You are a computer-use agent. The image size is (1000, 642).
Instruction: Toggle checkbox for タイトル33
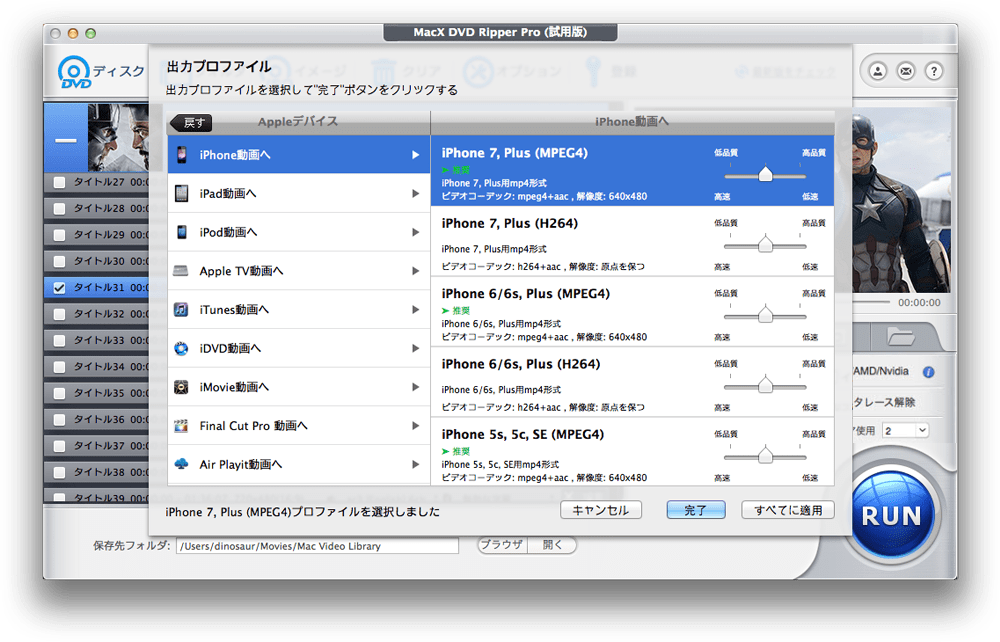[x=59, y=340]
